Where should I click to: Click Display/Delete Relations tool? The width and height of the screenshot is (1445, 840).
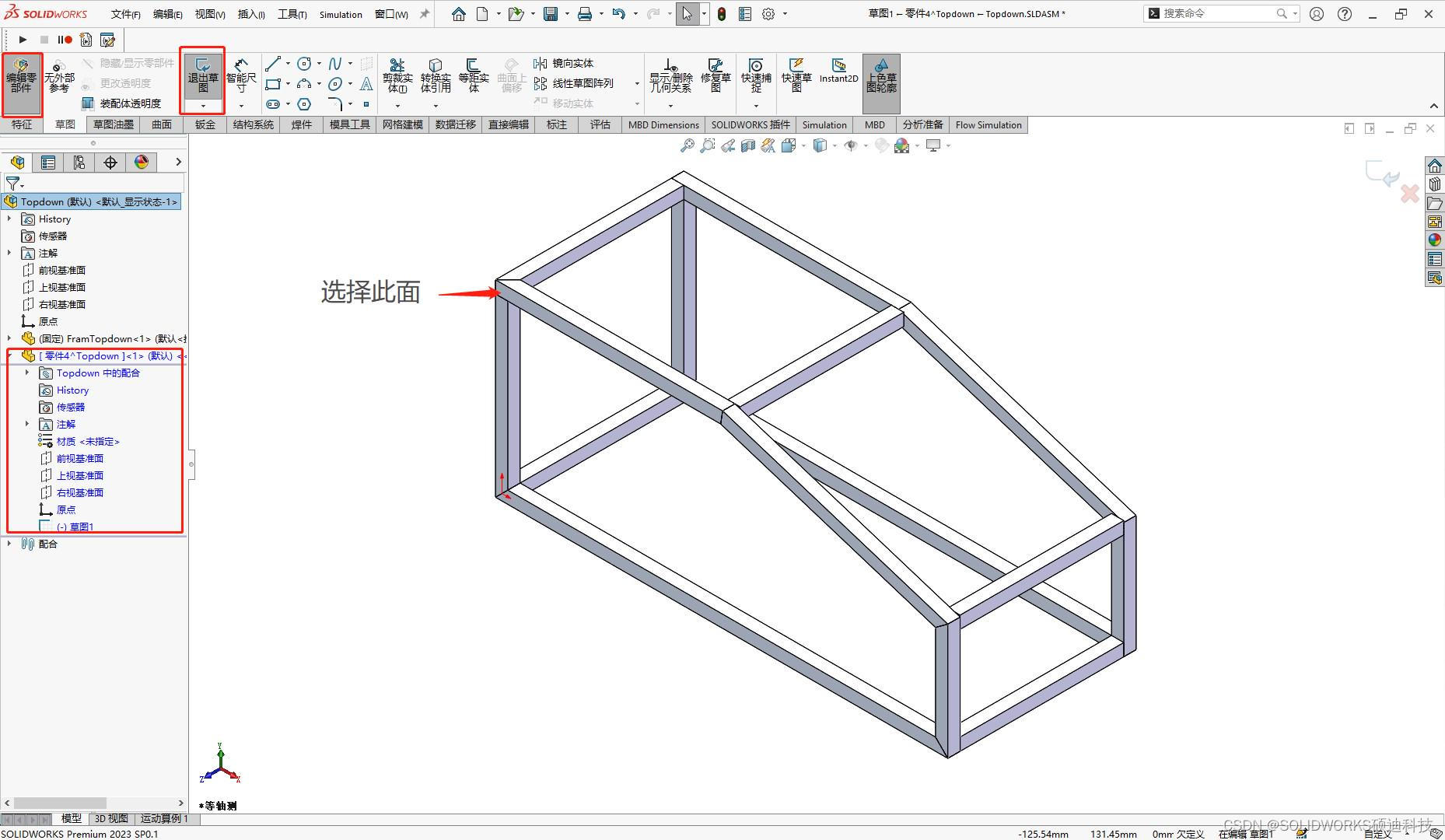(x=670, y=75)
